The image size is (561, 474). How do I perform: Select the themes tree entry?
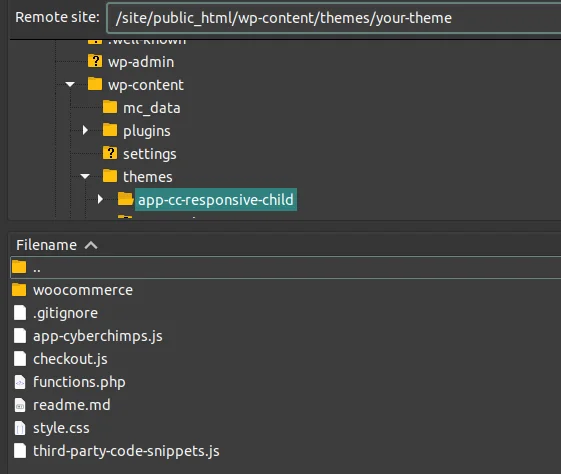pos(147,177)
